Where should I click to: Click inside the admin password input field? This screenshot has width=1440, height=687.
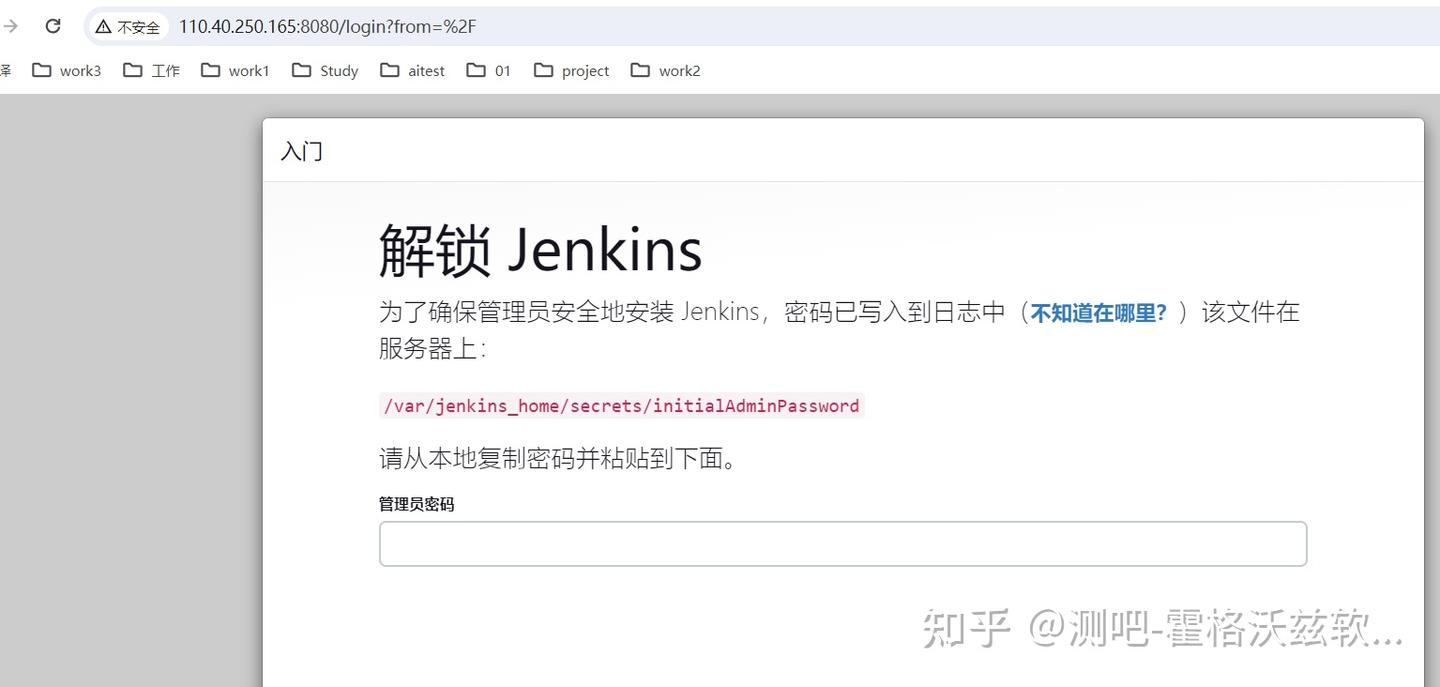[x=843, y=543]
